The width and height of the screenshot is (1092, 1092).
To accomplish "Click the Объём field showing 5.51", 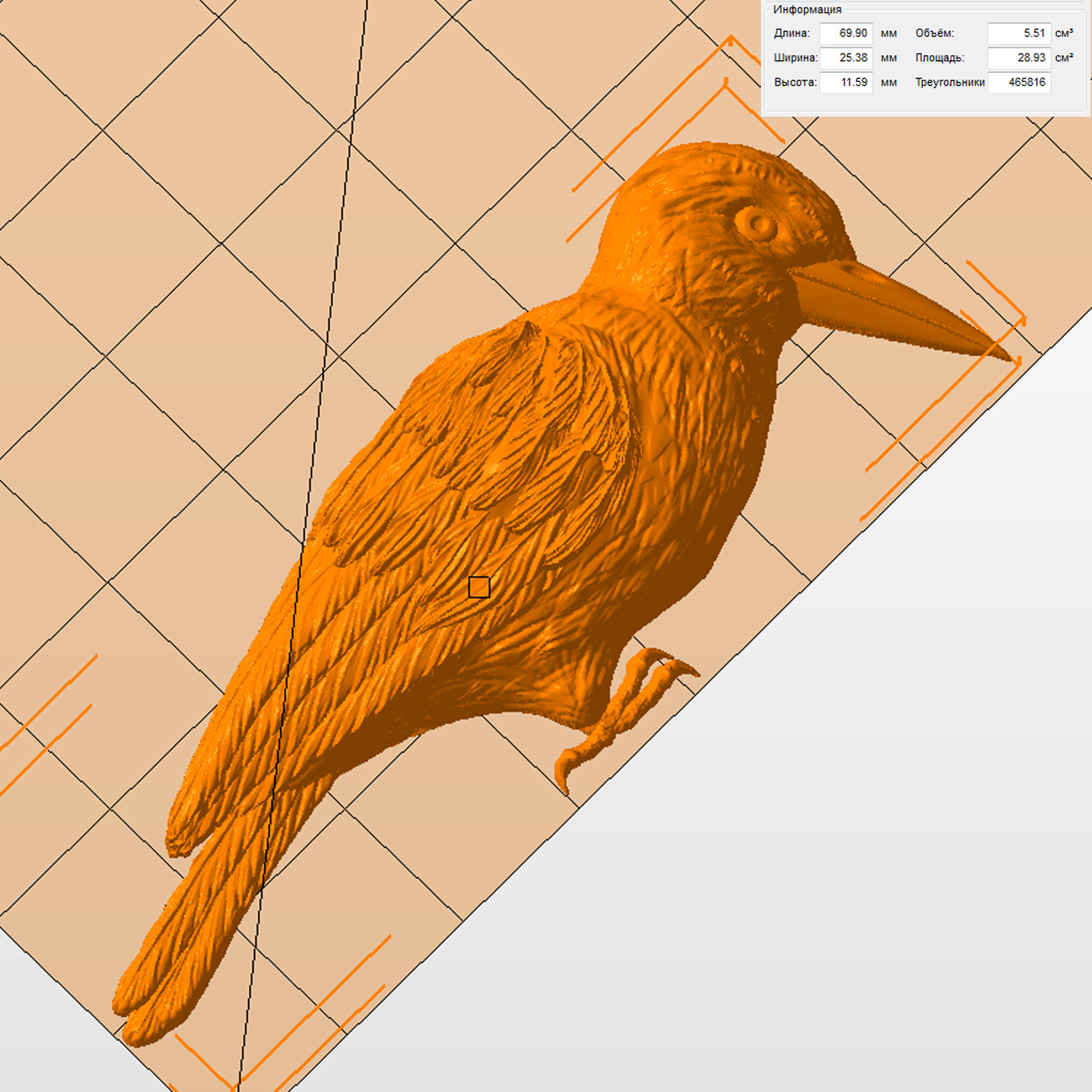I will point(1018,33).
